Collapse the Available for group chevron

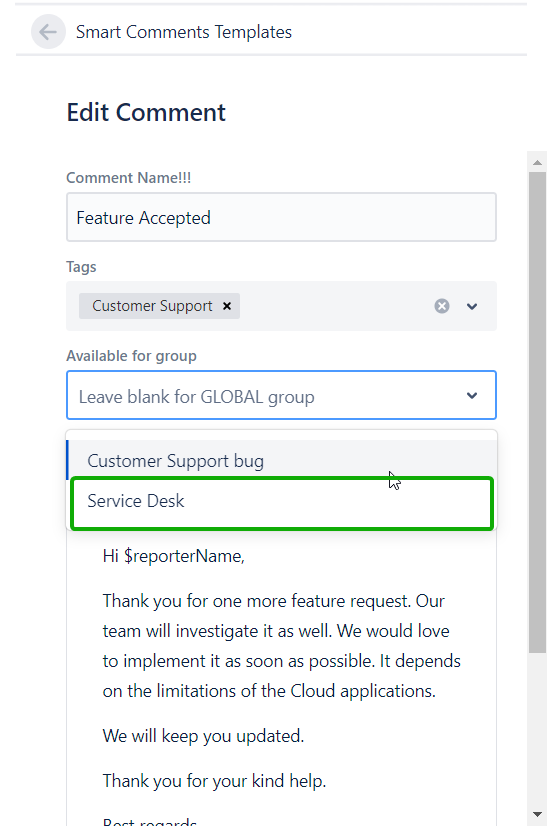pyautogui.click(x=472, y=396)
